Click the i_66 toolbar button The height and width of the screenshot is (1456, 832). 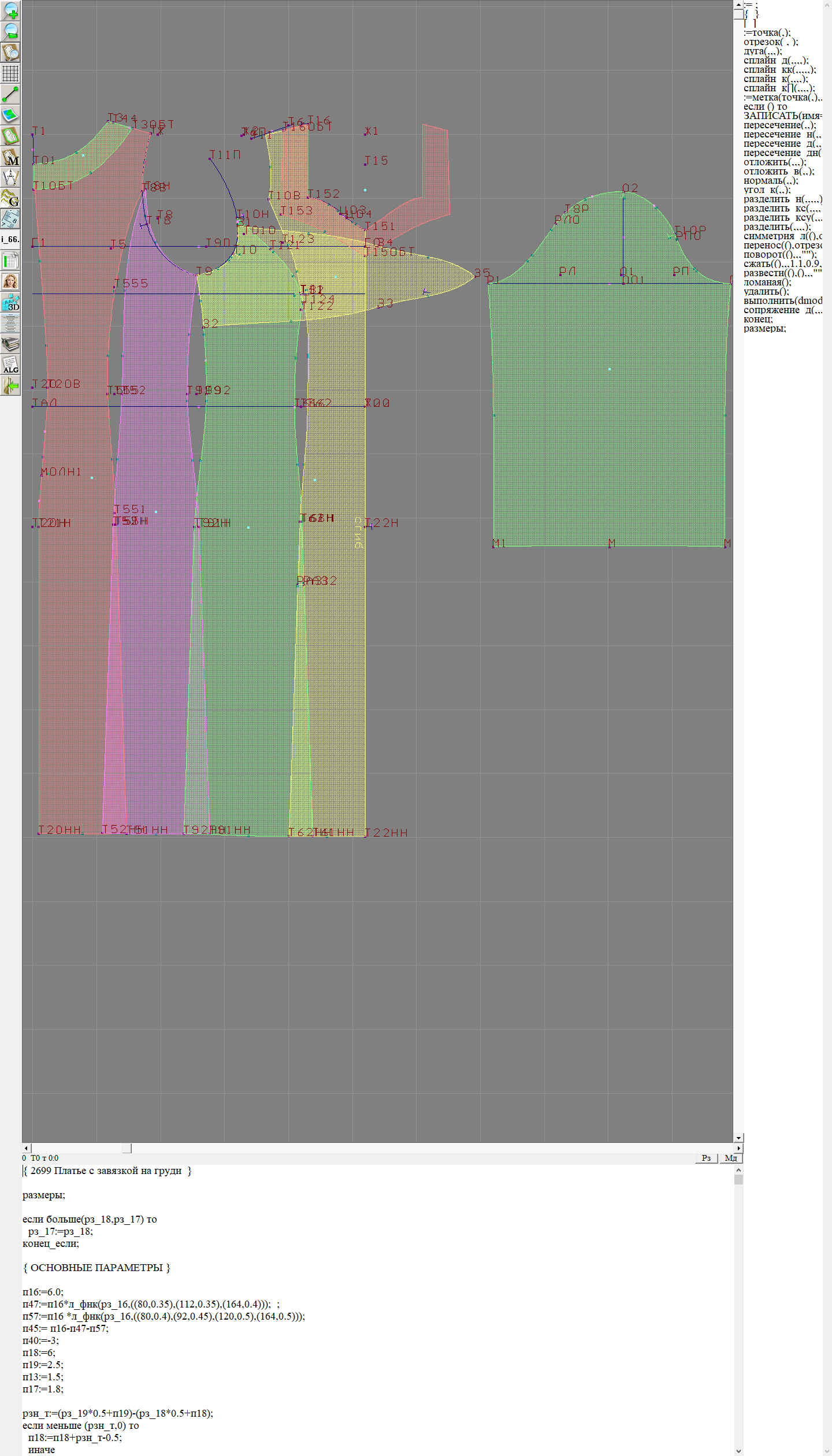[10, 239]
